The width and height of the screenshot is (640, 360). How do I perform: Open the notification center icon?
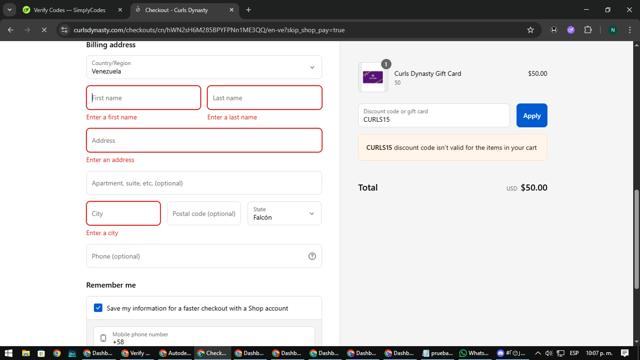point(625,353)
